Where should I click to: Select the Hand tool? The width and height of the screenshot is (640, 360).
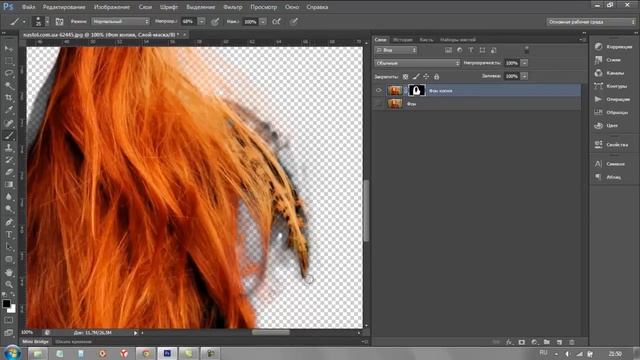coord(9,272)
